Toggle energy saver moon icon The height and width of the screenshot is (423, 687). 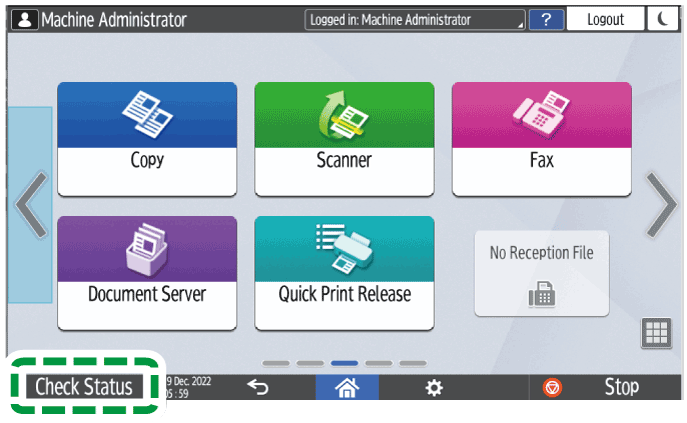click(662, 19)
